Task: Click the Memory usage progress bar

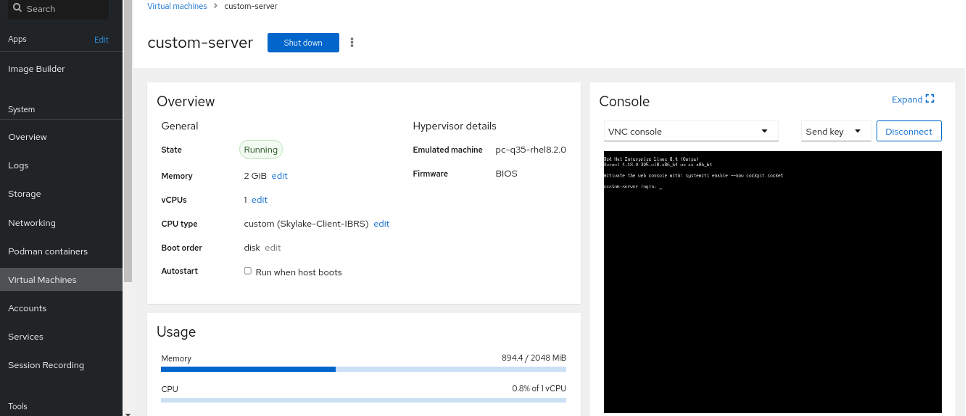Action: tap(363, 369)
